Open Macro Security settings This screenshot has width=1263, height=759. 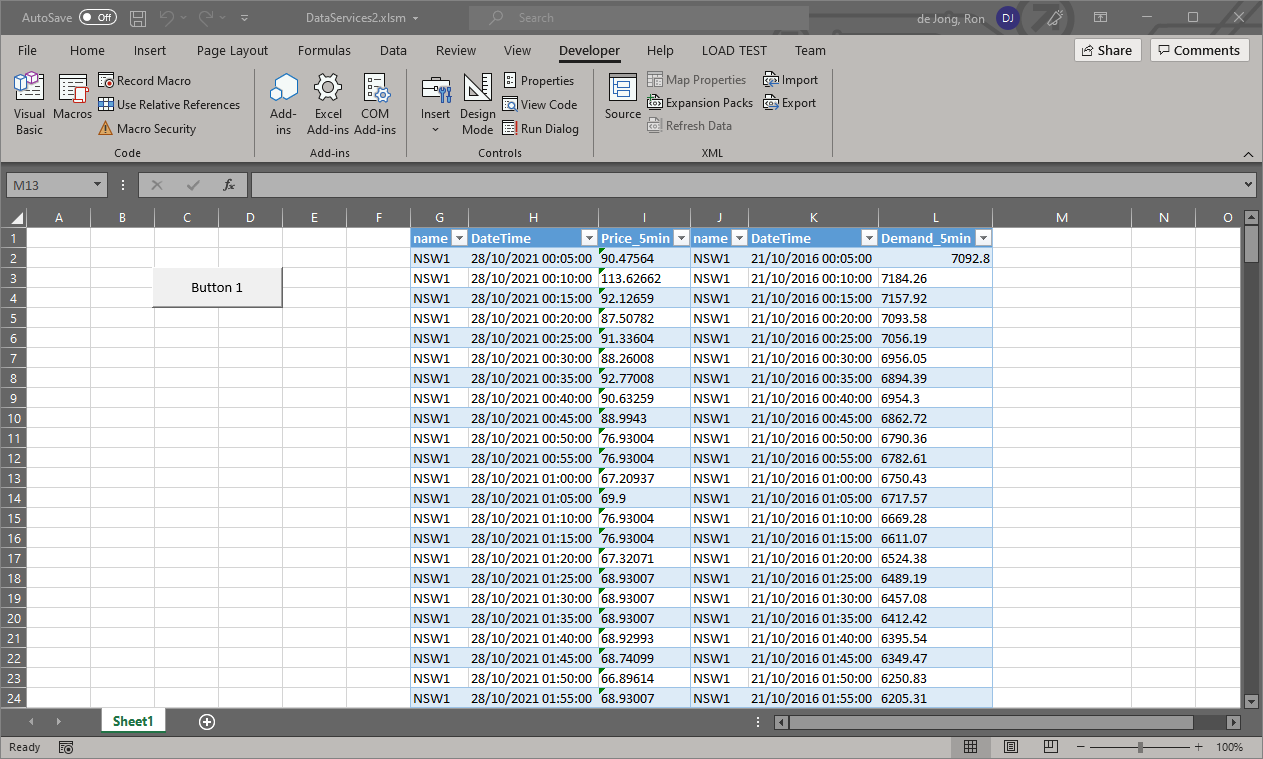point(147,129)
